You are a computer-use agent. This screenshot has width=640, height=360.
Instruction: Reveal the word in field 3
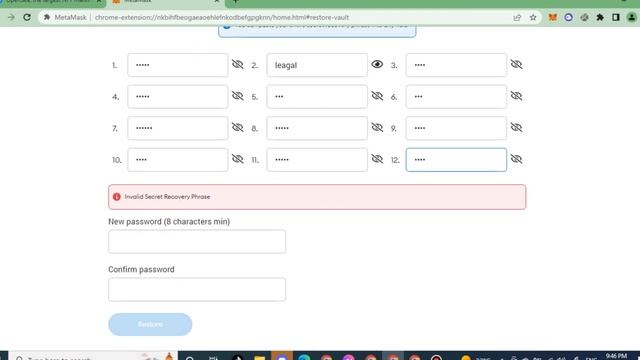coord(516,64)
